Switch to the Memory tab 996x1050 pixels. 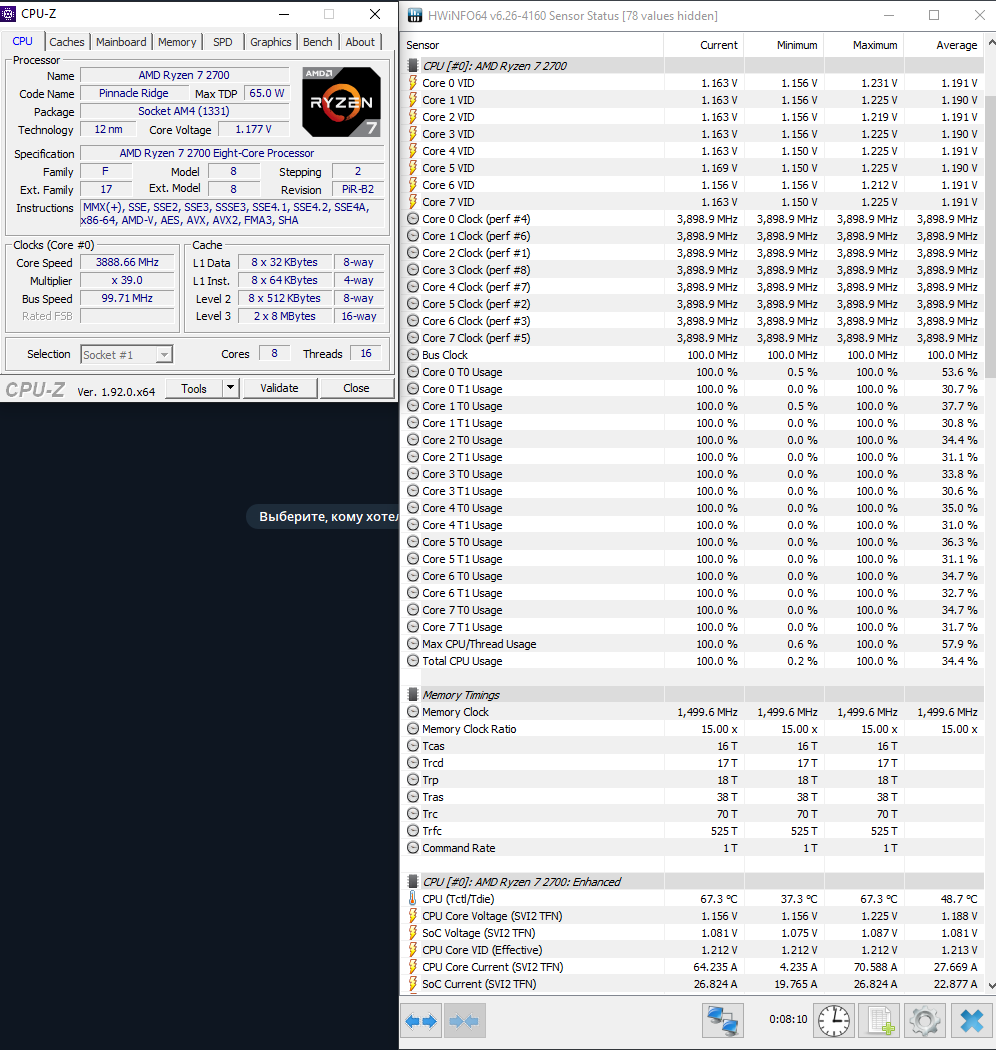(177, 42)
